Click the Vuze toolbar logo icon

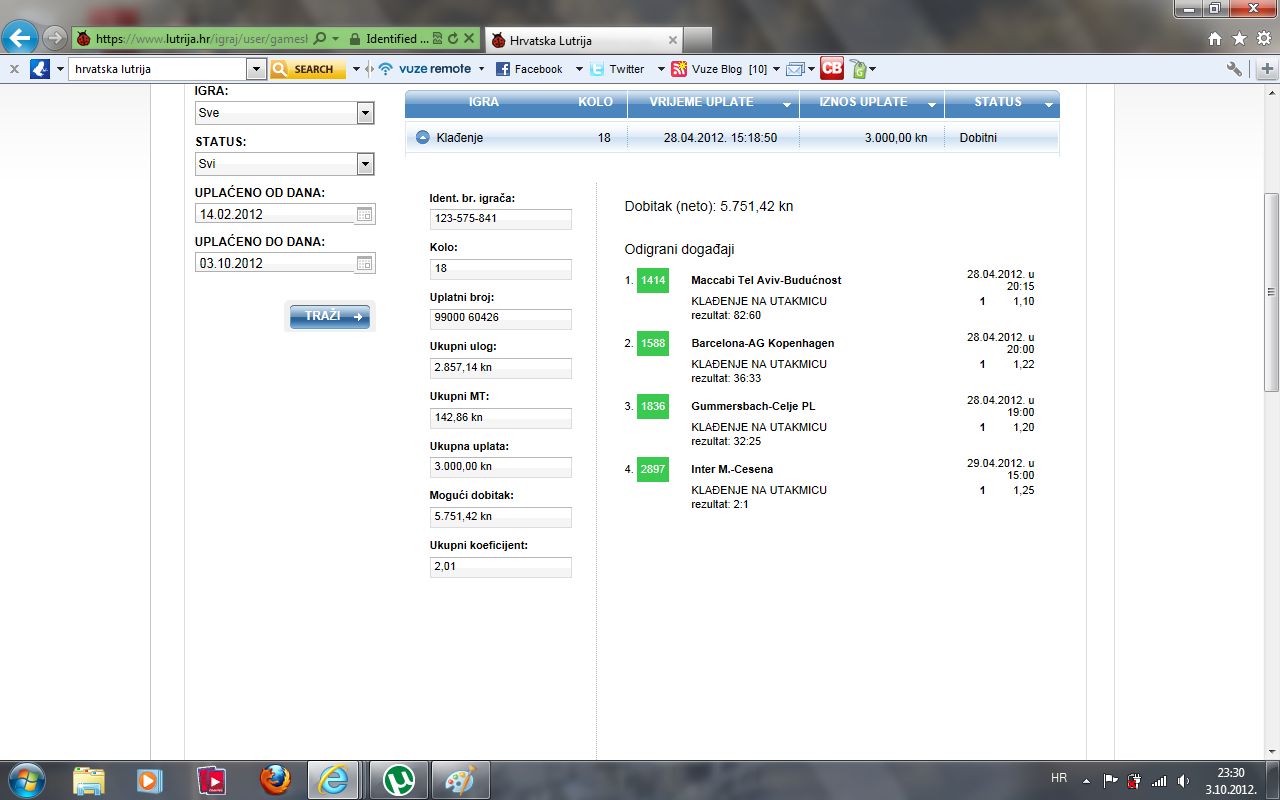(40, 69)
